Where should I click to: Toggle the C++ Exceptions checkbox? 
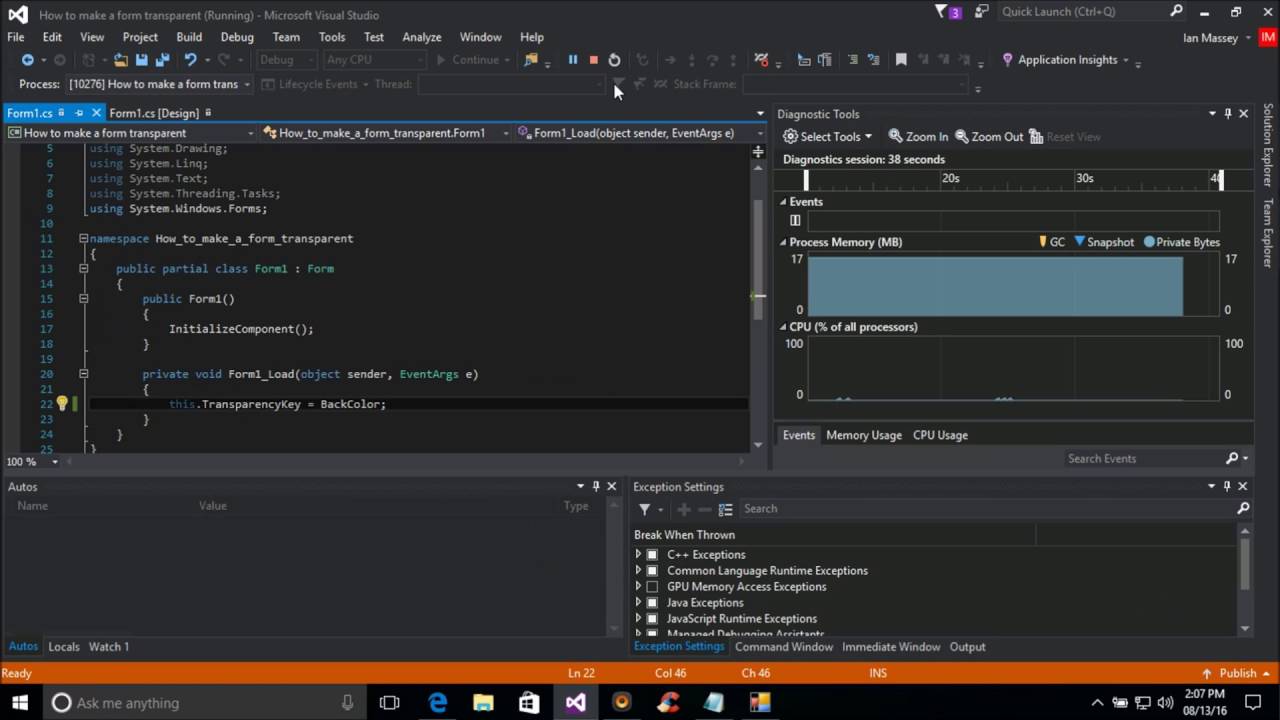pos(652,555)
